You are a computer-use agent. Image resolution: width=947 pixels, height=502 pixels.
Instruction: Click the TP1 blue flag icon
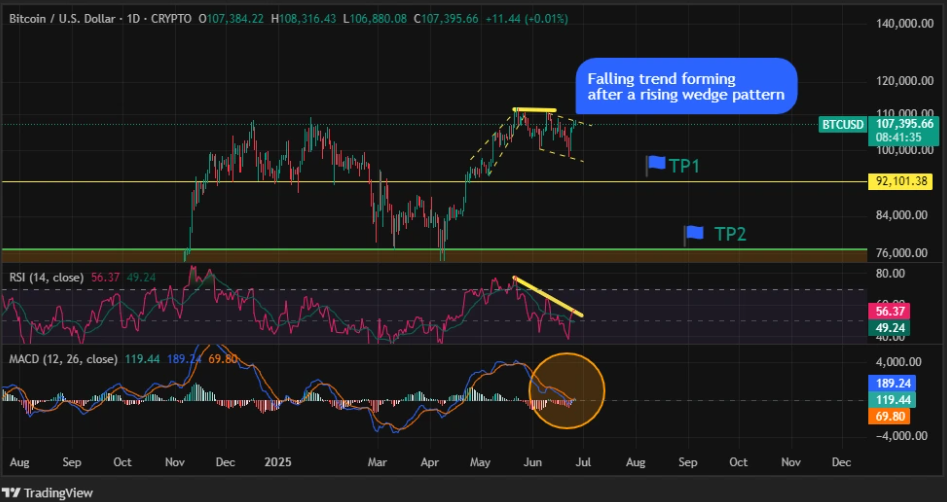(656, 164)
